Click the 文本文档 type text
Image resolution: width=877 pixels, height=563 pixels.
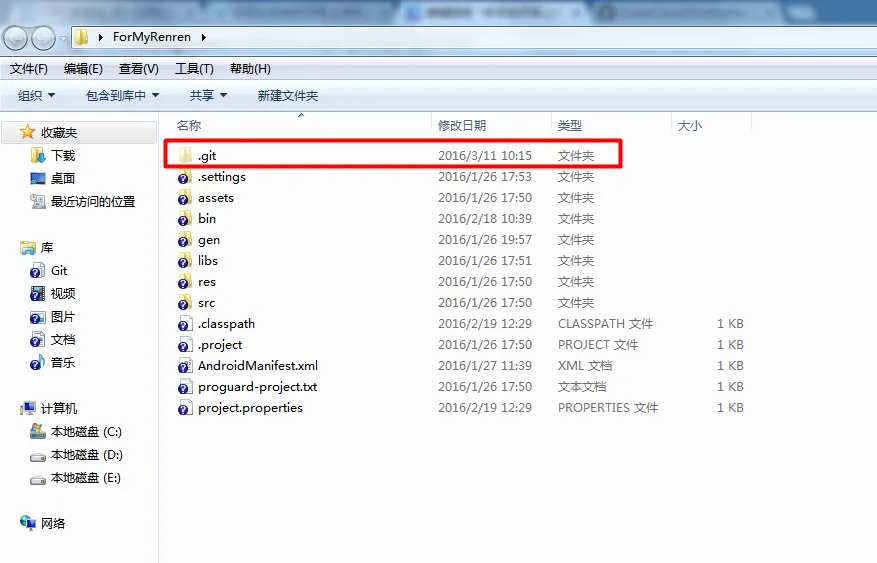582,387
